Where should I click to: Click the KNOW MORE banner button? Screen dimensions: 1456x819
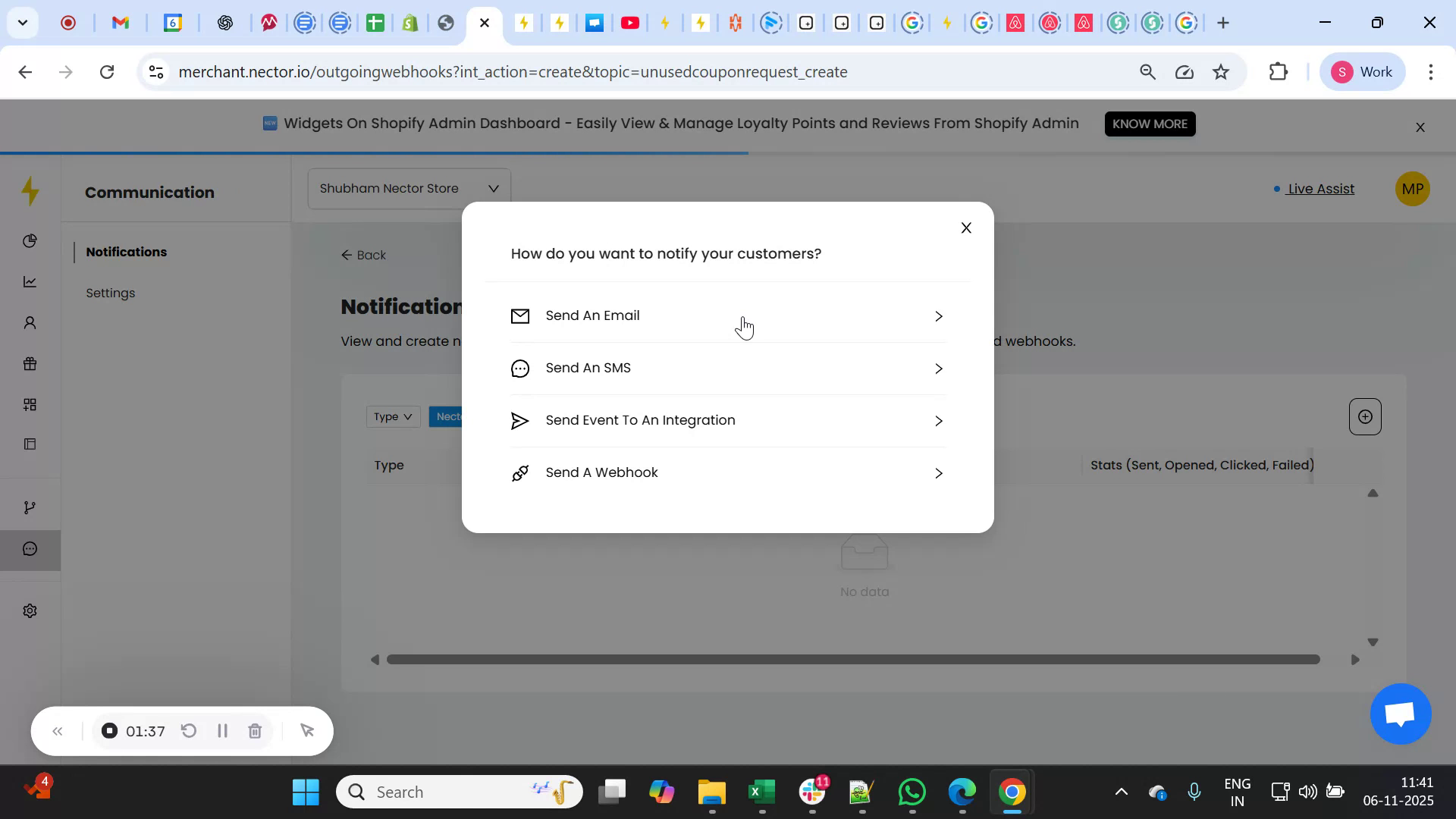click(x=1150, y=124)
